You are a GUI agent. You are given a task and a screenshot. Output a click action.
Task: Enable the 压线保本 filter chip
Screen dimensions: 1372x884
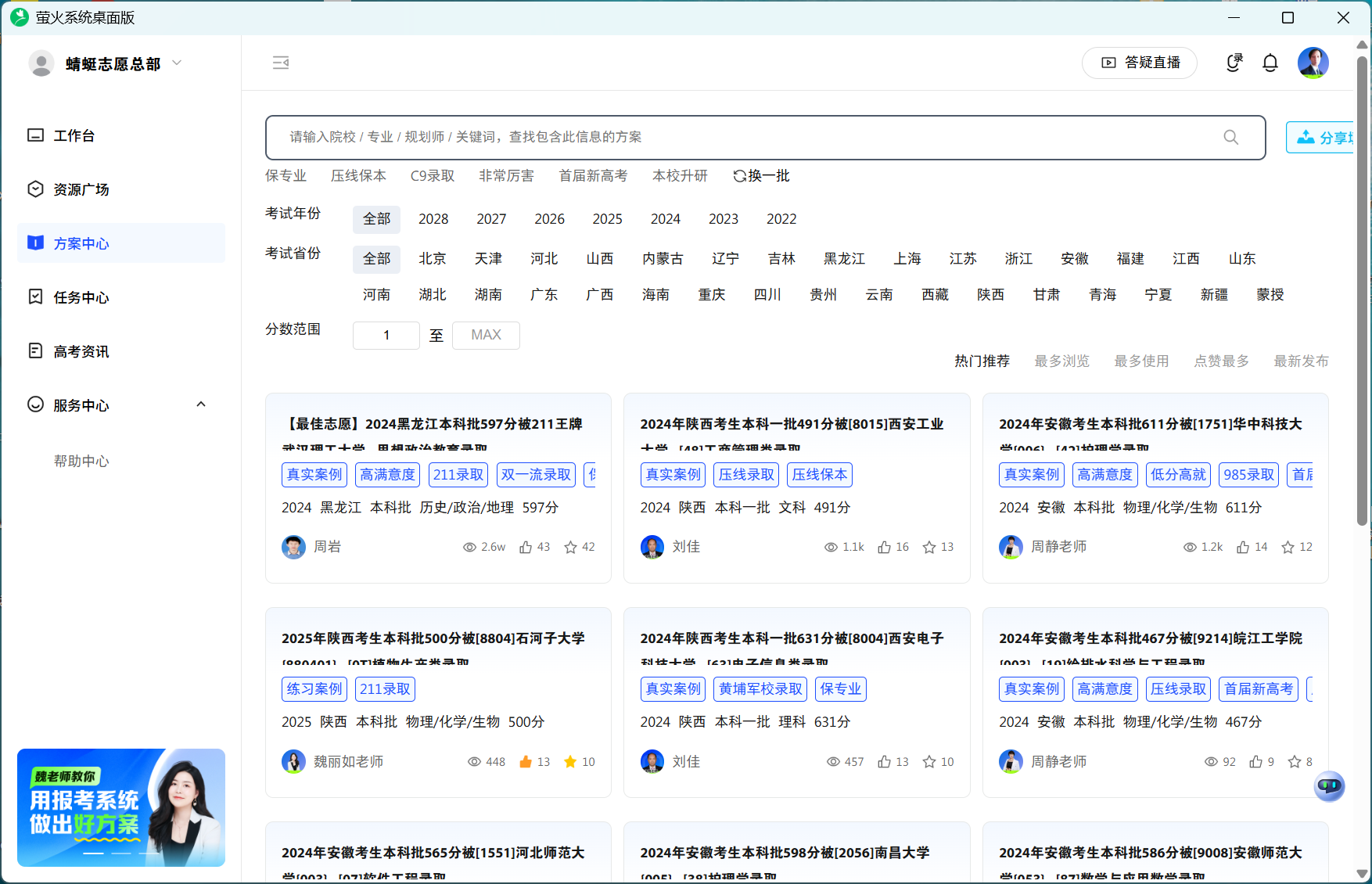click(x=358, y=175)
